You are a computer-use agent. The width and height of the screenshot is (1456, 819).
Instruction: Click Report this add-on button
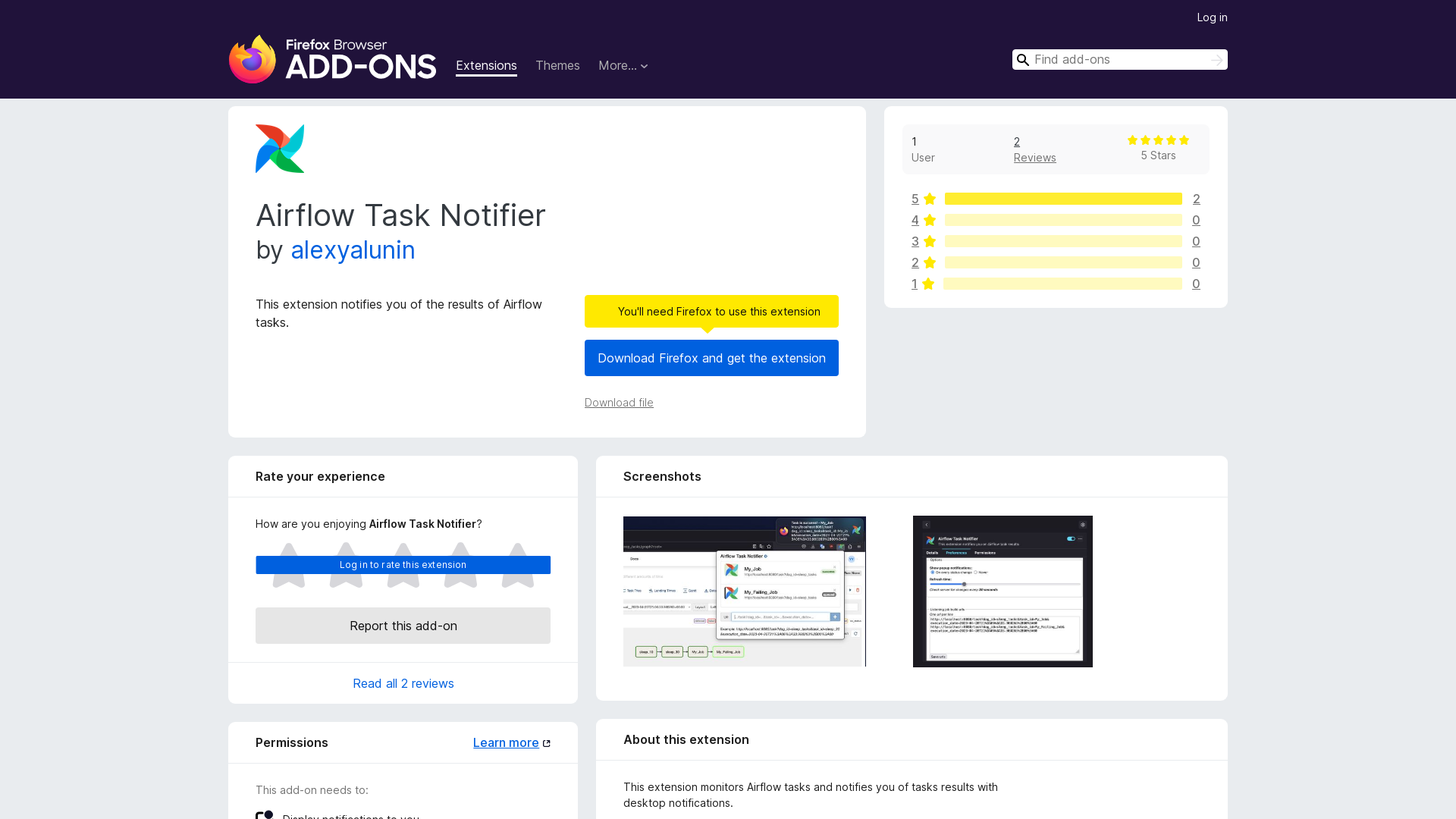click(x=403, y=626)
